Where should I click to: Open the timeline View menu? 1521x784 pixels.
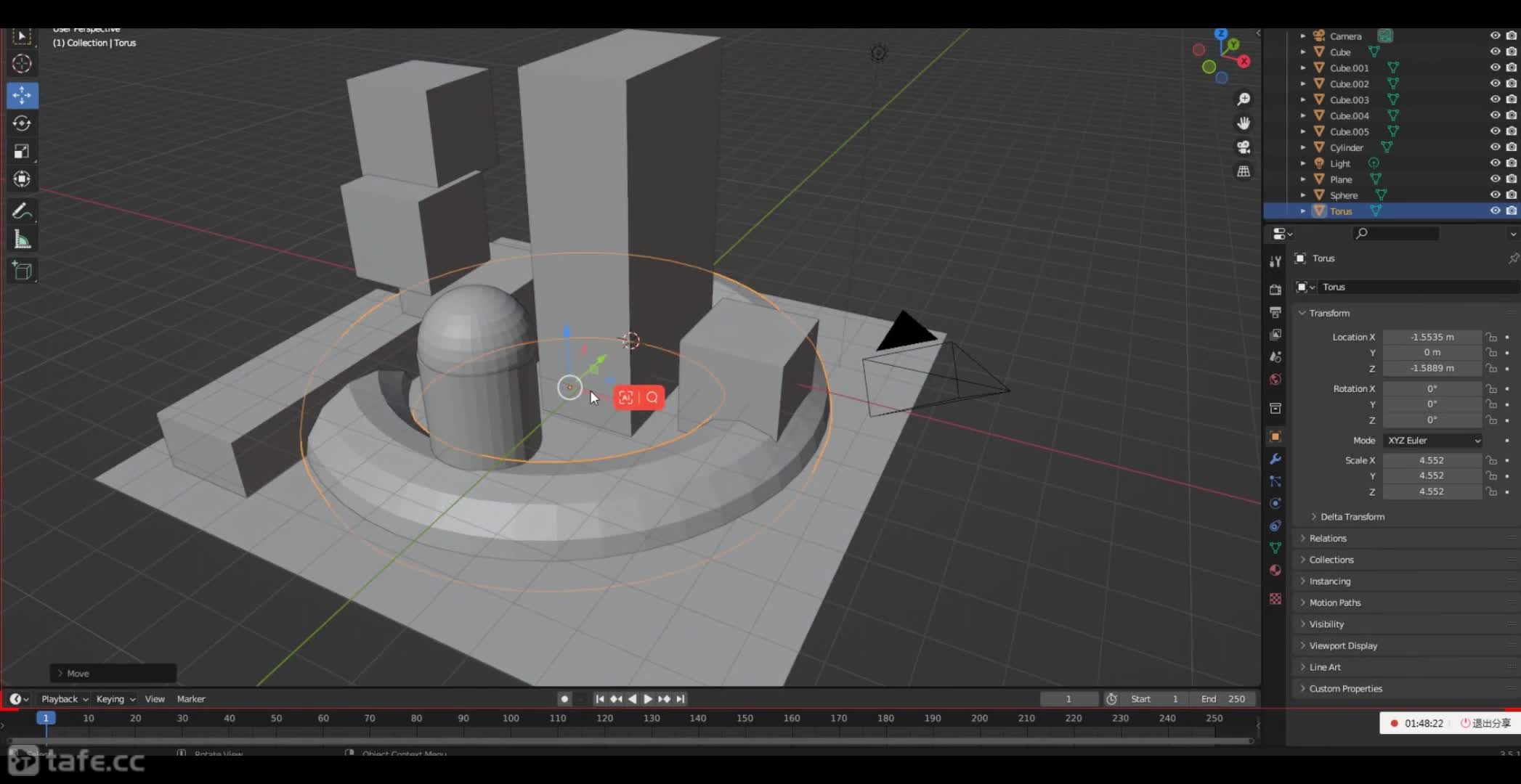click(155, 699)
